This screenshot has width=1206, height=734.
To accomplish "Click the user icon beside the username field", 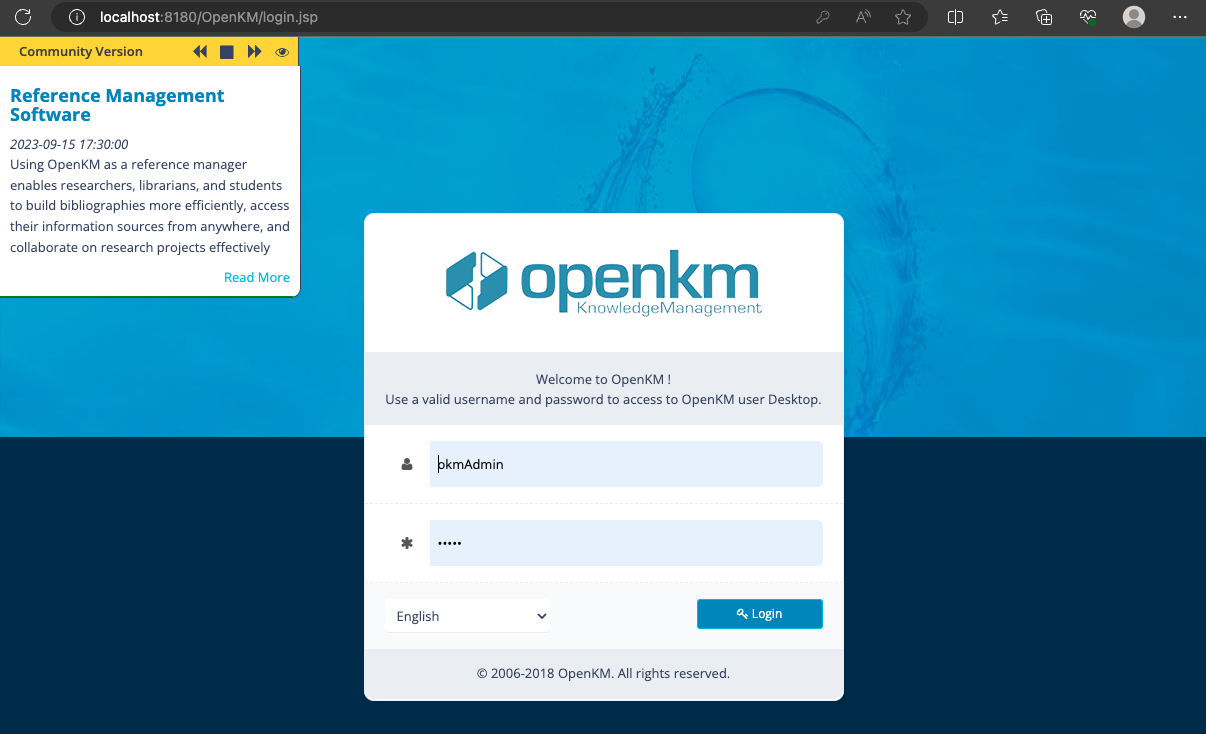I will (x=407, y=464).
